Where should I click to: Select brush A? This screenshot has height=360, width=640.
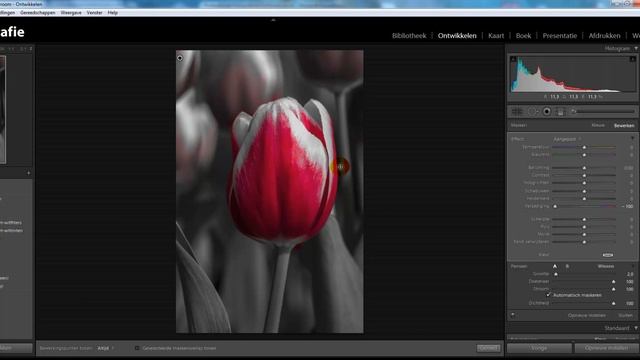coord(555,266)
